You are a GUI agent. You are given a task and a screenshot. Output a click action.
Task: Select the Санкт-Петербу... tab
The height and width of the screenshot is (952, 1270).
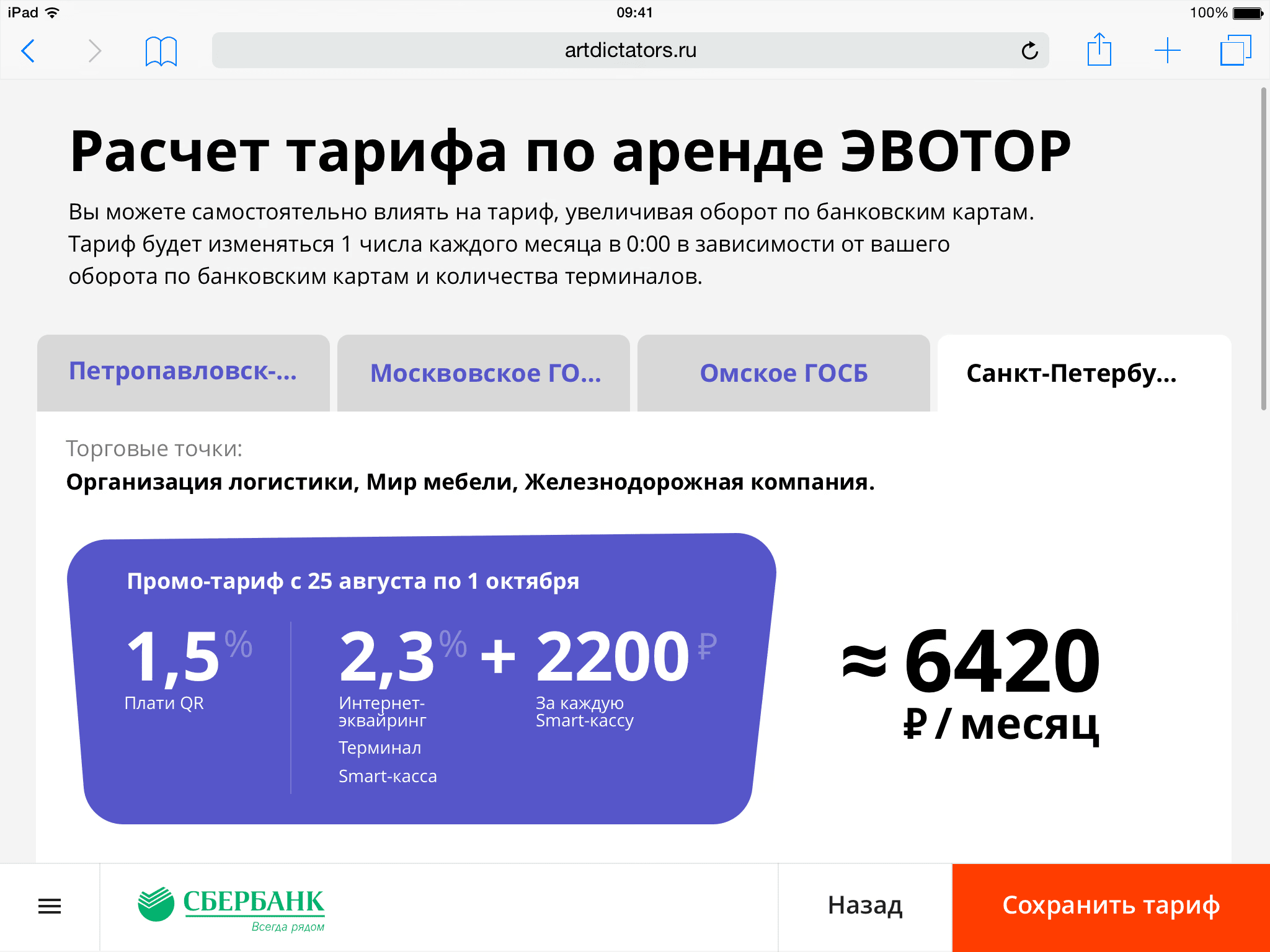click(1071, 373)
